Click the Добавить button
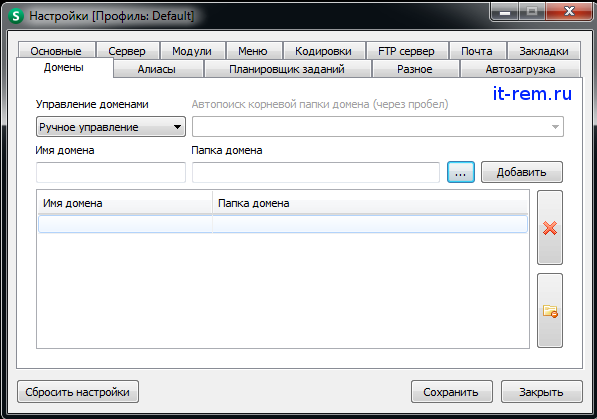597x419 pixels. [x=522, y=172]
